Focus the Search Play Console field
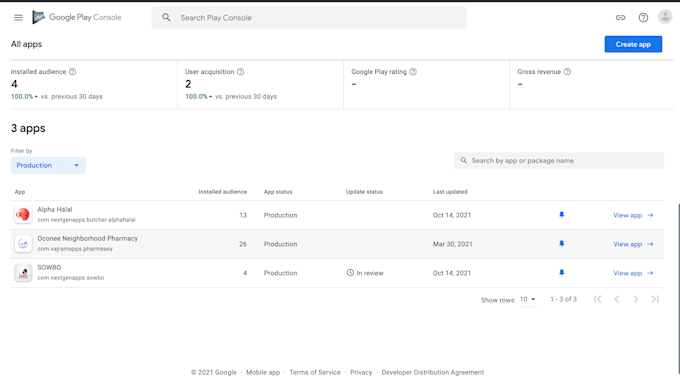Viewport: 680px width, 377px height. 309,18
